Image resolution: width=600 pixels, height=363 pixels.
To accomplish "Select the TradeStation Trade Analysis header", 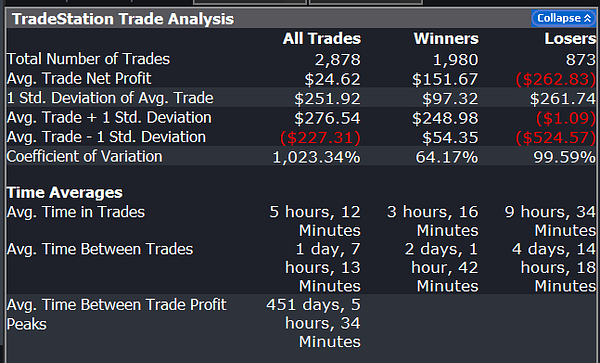I will point(301,19).
